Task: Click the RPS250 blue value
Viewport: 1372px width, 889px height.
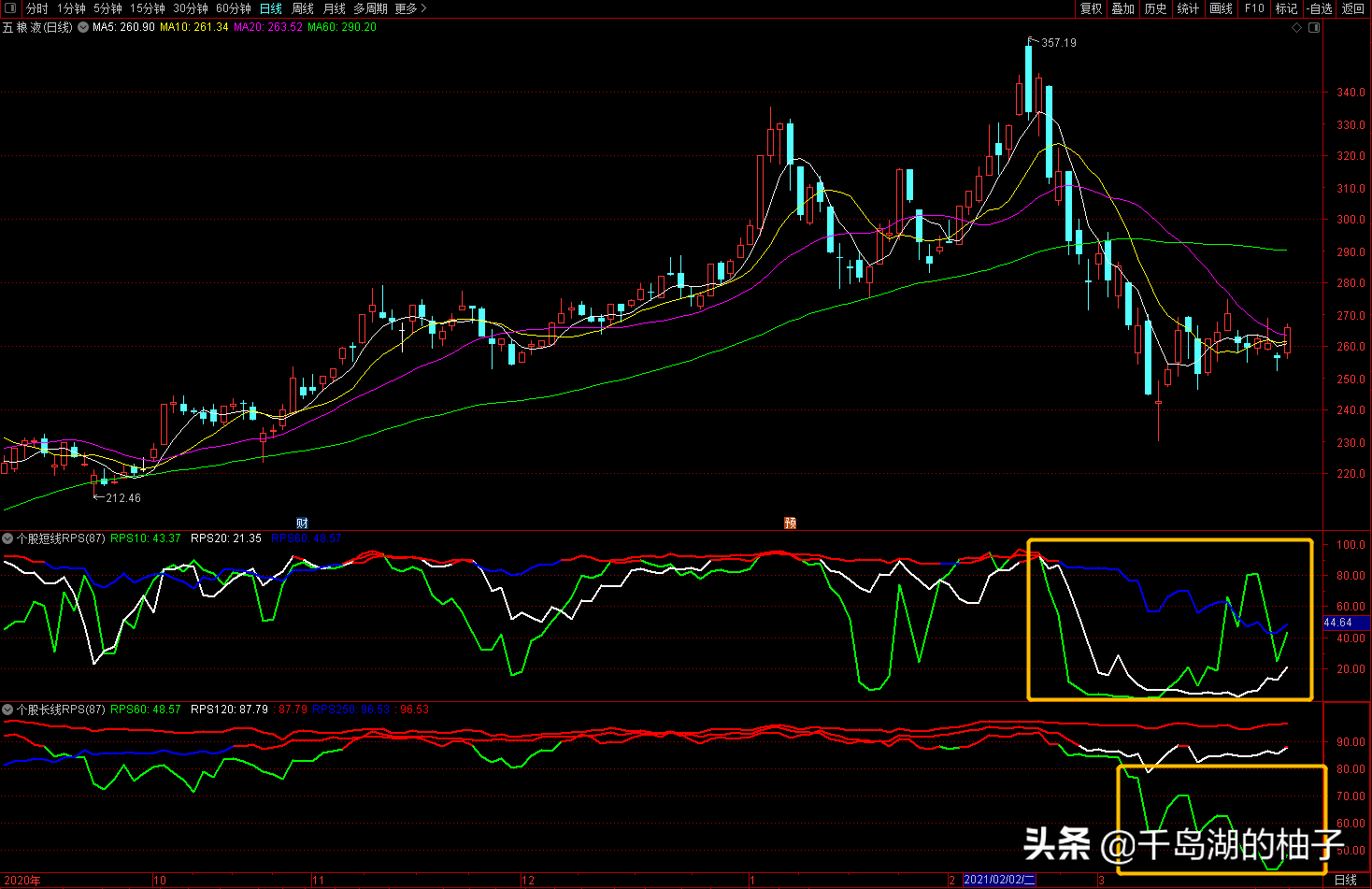Action: coord(351,710)
